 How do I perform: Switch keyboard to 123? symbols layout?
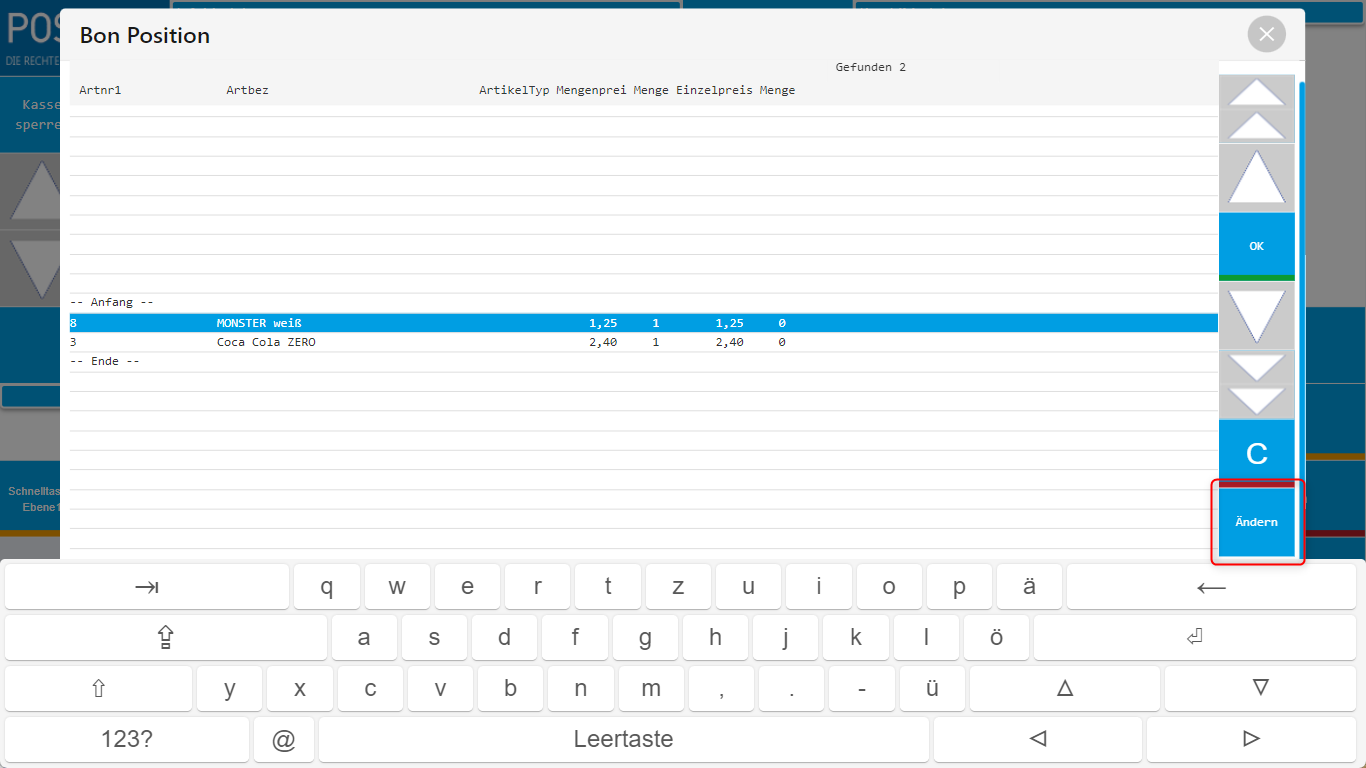coord(127,739)
